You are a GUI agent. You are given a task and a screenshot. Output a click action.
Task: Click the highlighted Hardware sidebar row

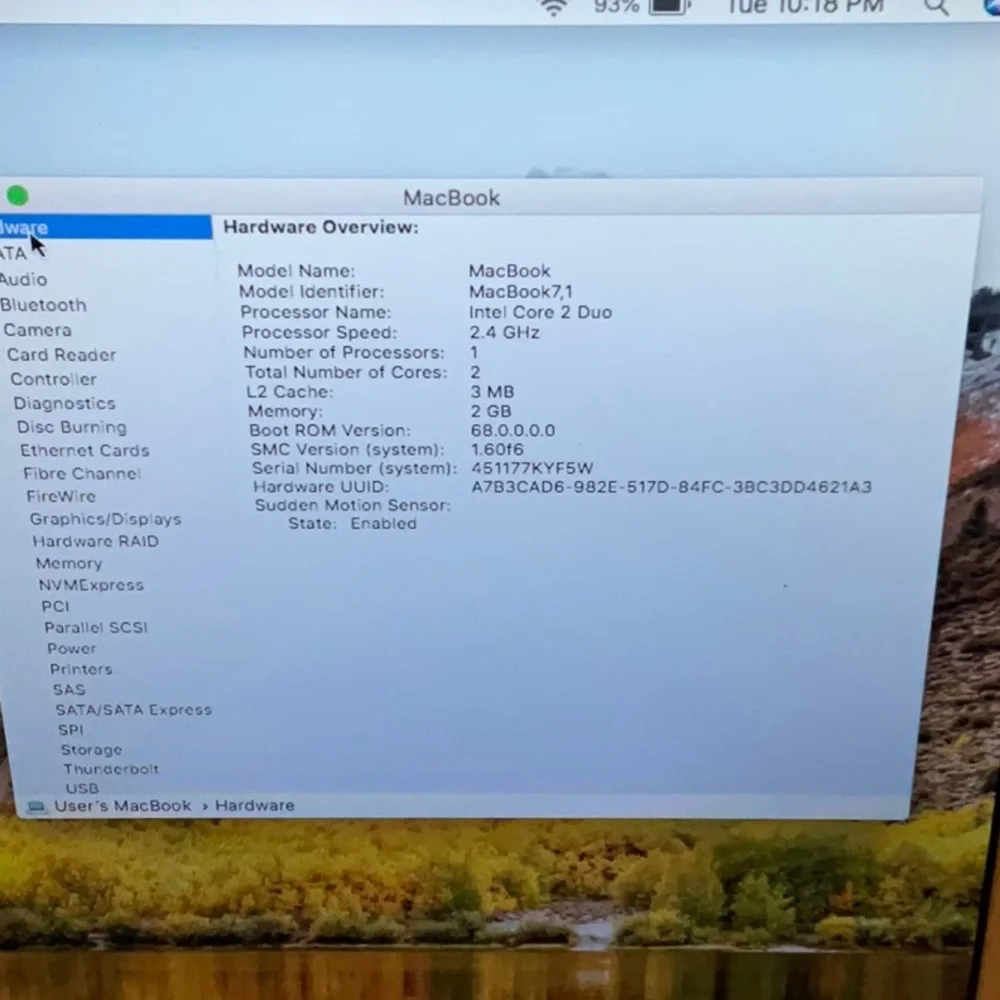(105, 228)
